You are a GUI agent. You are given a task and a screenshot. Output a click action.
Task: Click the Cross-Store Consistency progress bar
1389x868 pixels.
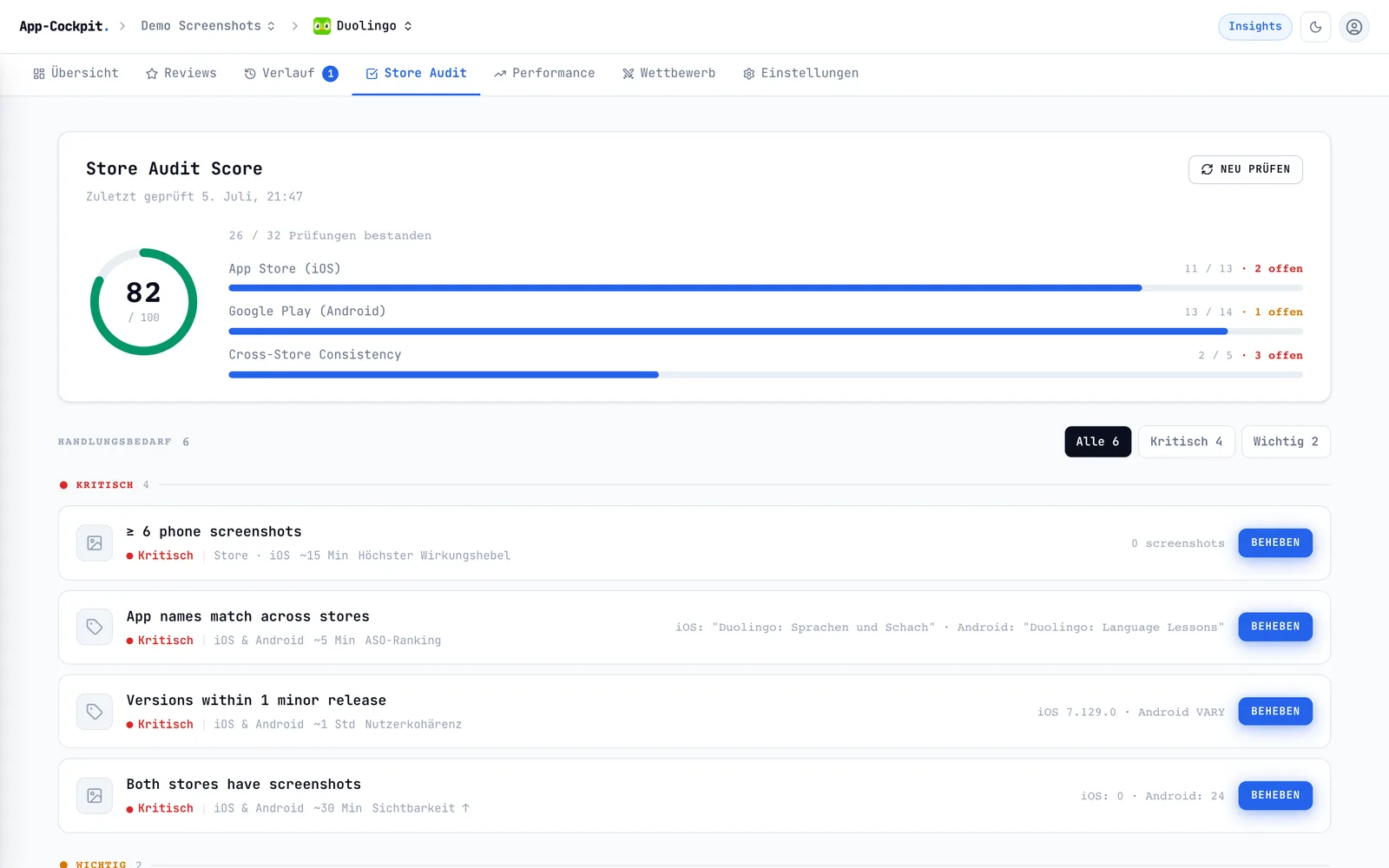pyautogui.click(x=766, y=375)
